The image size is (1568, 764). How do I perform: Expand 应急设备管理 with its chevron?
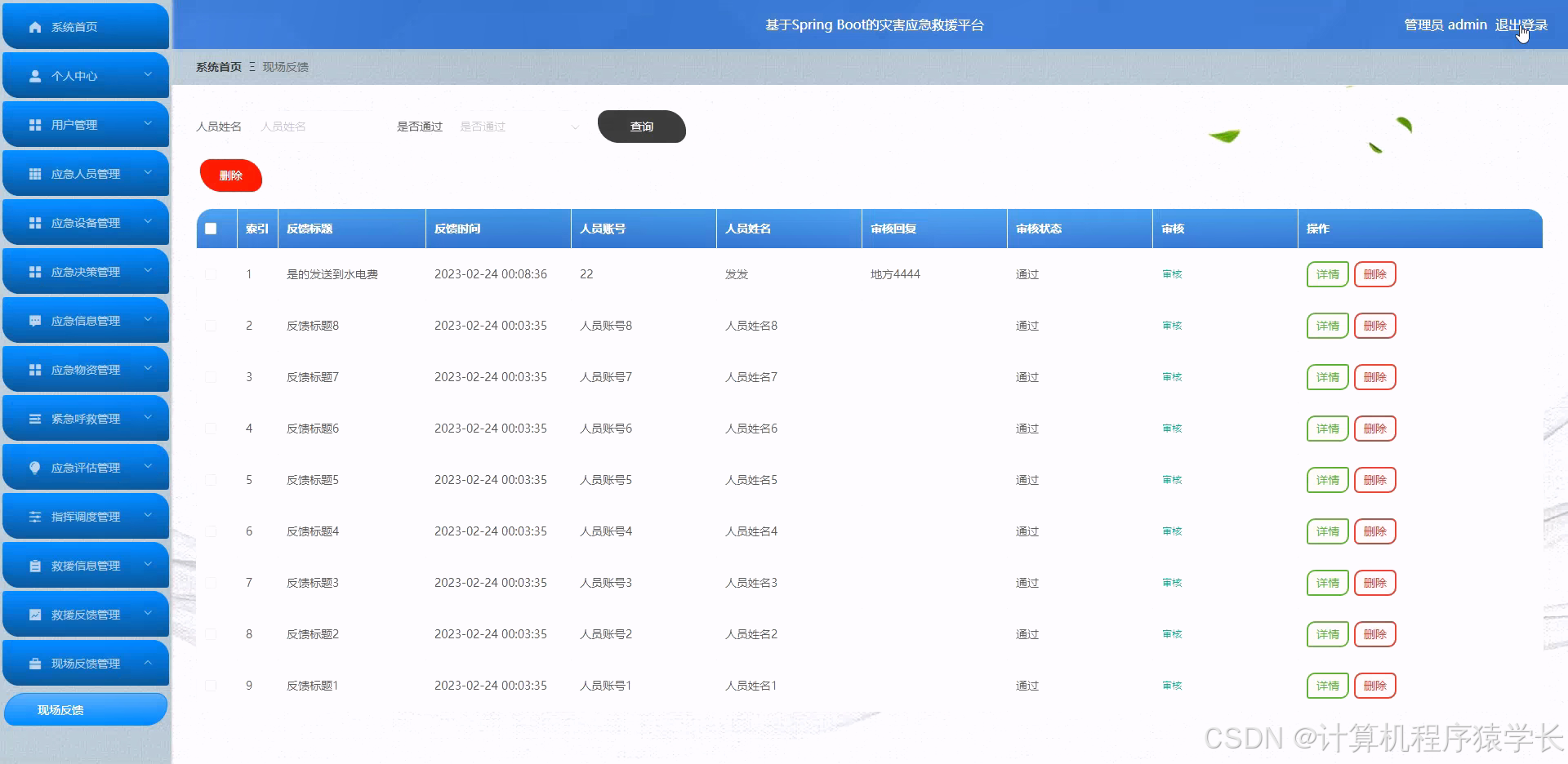148,222
